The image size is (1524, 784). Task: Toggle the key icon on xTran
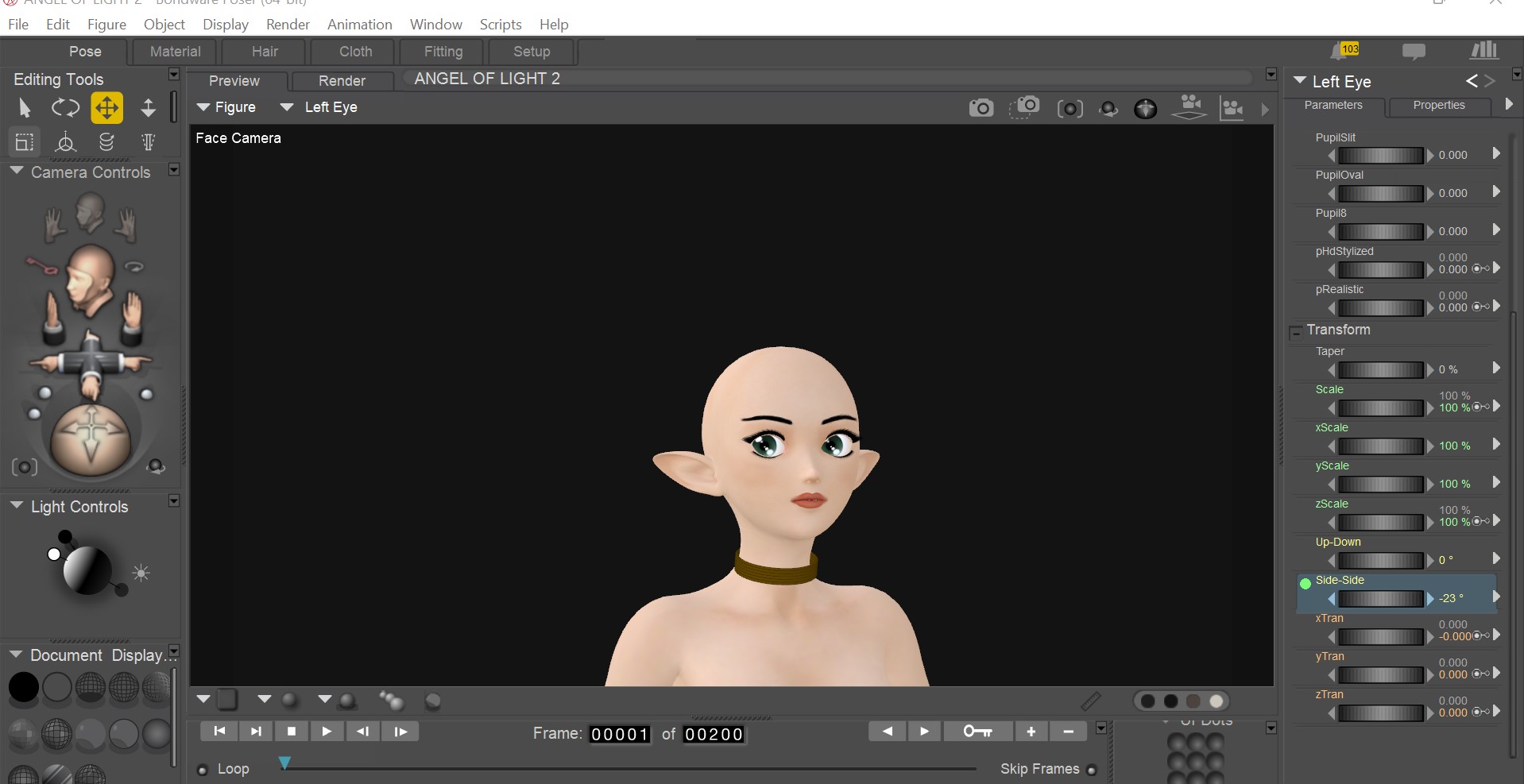1481,635
